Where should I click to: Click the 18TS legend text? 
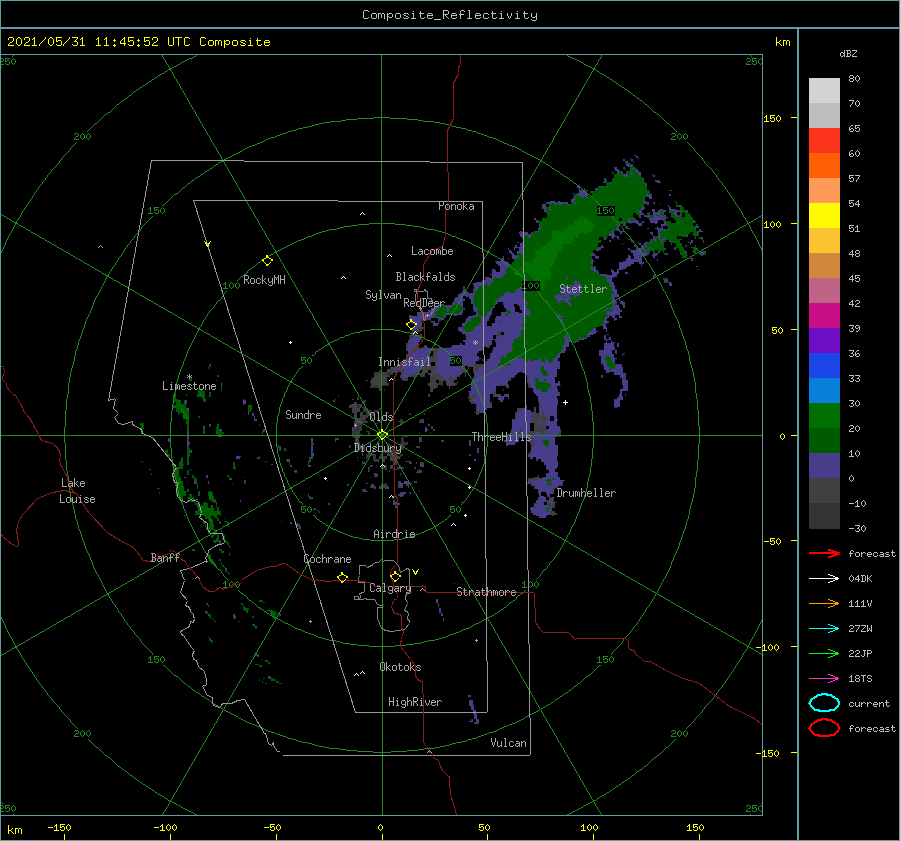860,679
